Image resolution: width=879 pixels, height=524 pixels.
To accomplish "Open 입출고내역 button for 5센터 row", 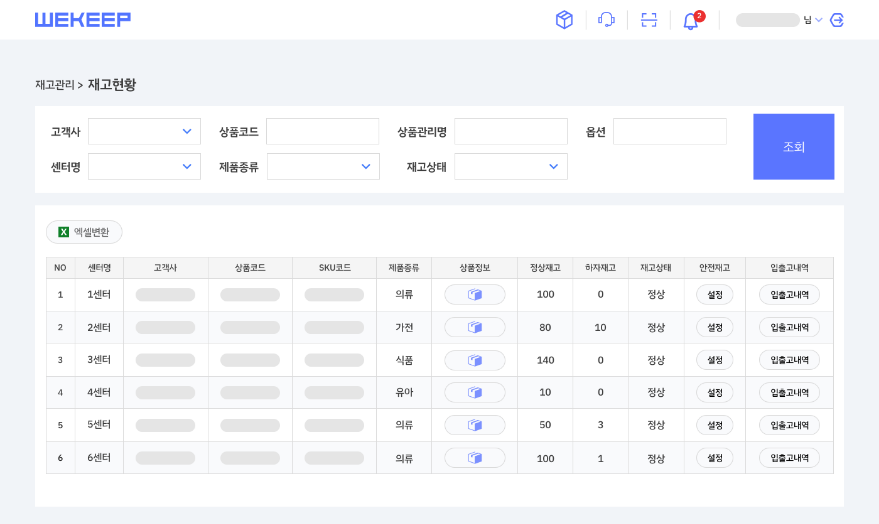I will pyautogui.click(x=789, y=425).
